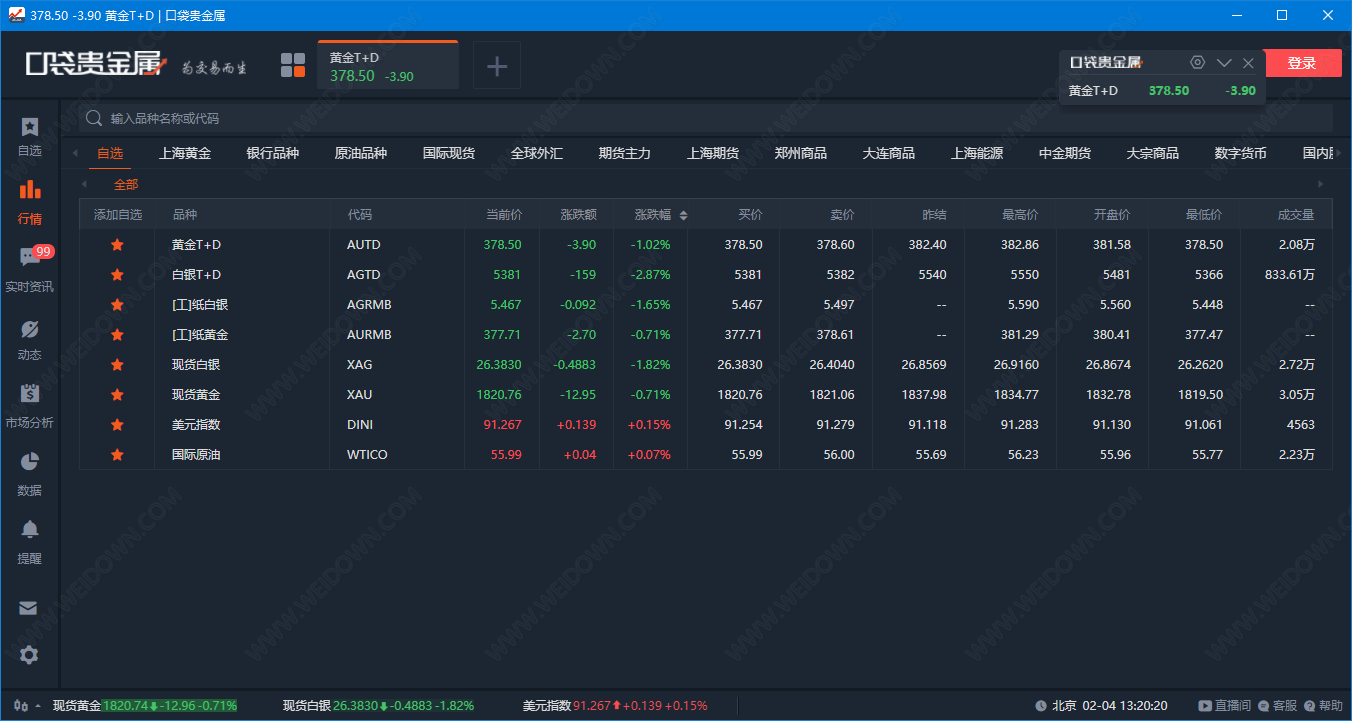Open the 行情 market chart icon

click(x=29, y=188)
